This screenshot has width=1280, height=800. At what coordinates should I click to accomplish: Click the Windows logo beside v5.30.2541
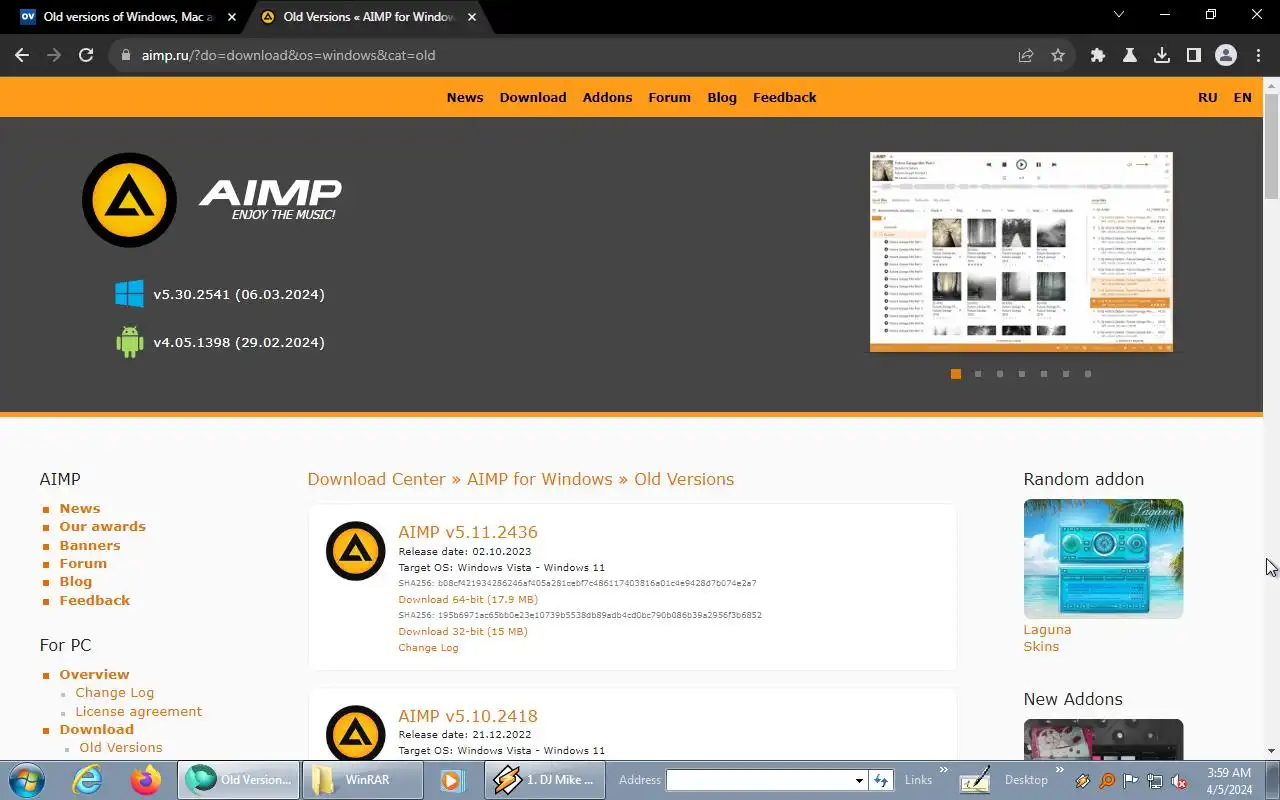point(129,294)
